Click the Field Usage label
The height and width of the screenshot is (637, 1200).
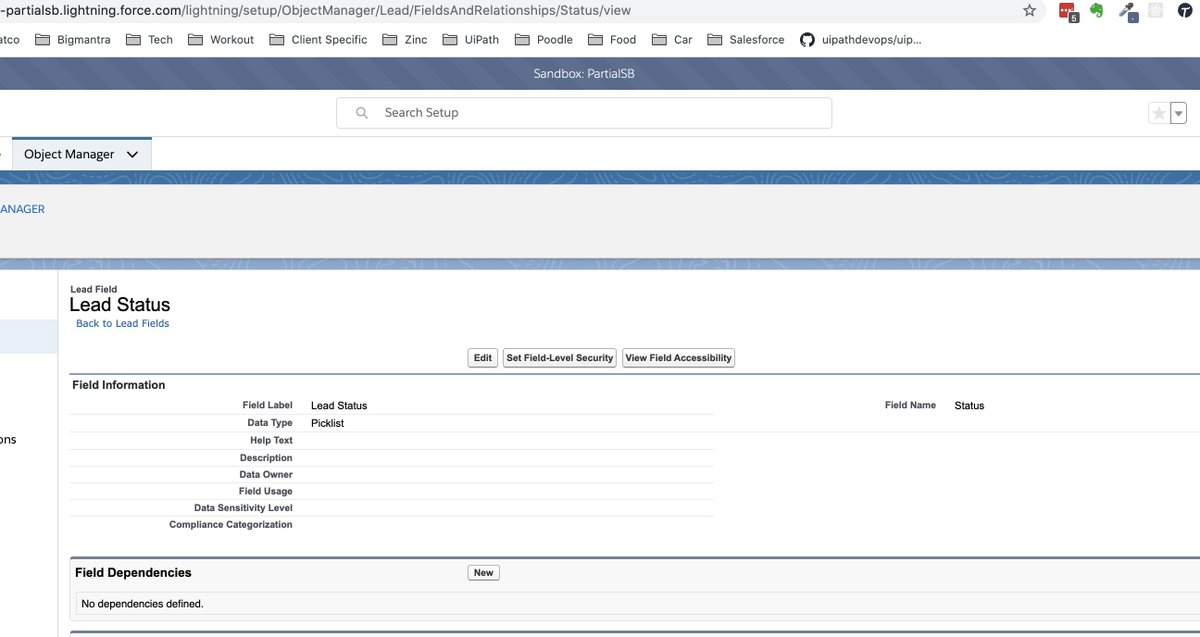click(266, 492)
